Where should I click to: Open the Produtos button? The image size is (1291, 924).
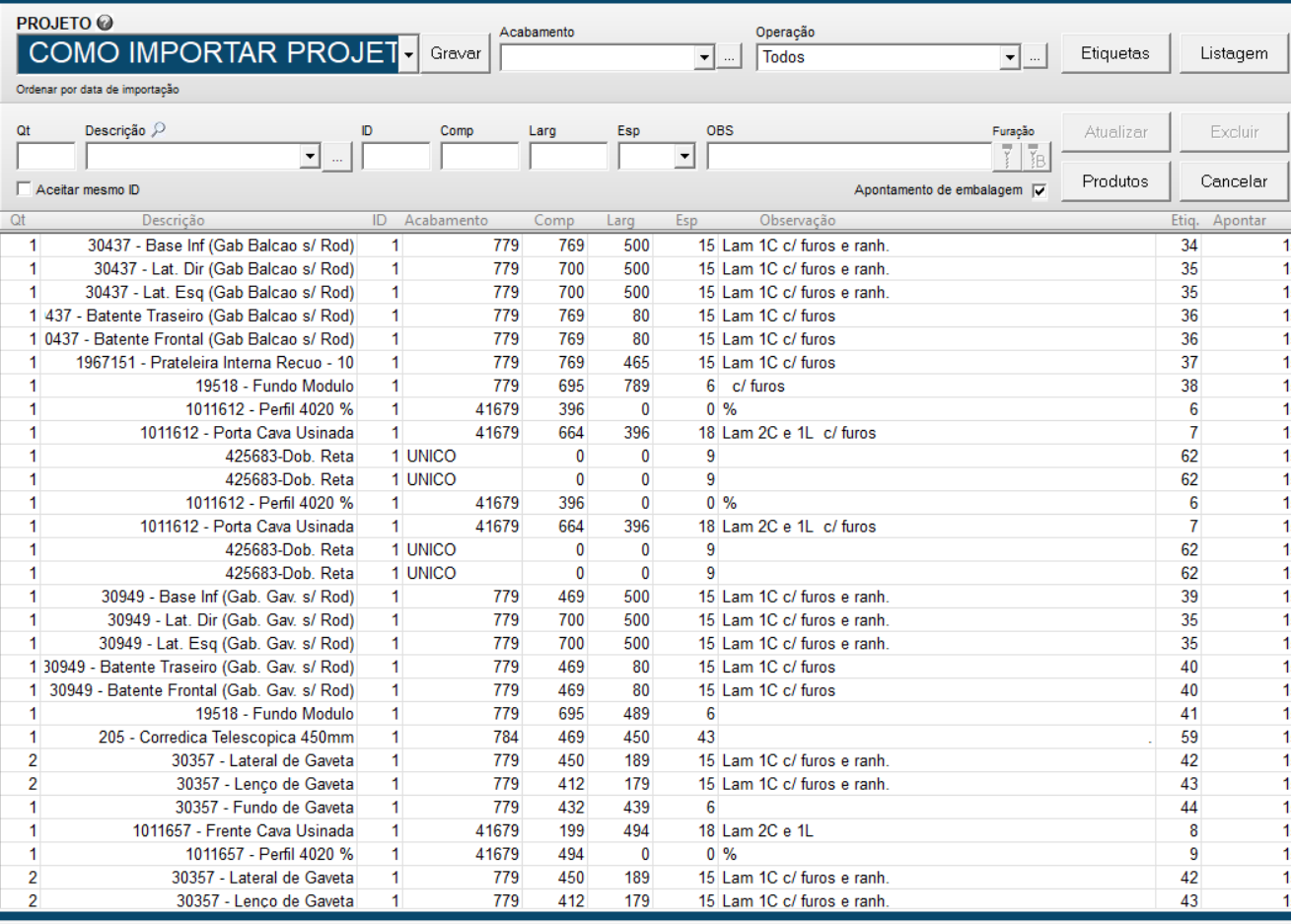pos(1115,180)
